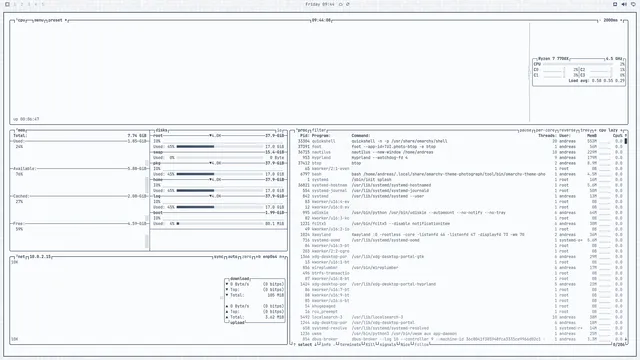This screenshot has height=360, width=640.
Task: Select next sort column arrow after cpu lazy
Action: (622, 130)
